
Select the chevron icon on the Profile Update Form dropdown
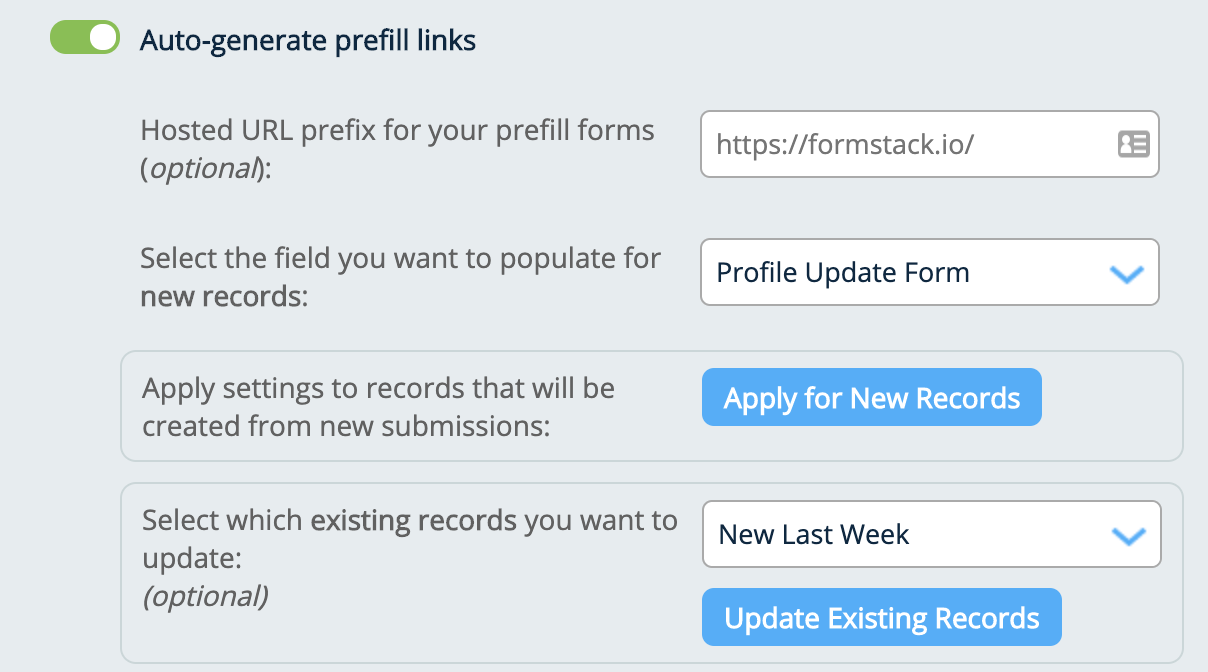(x=1126, y=272)
